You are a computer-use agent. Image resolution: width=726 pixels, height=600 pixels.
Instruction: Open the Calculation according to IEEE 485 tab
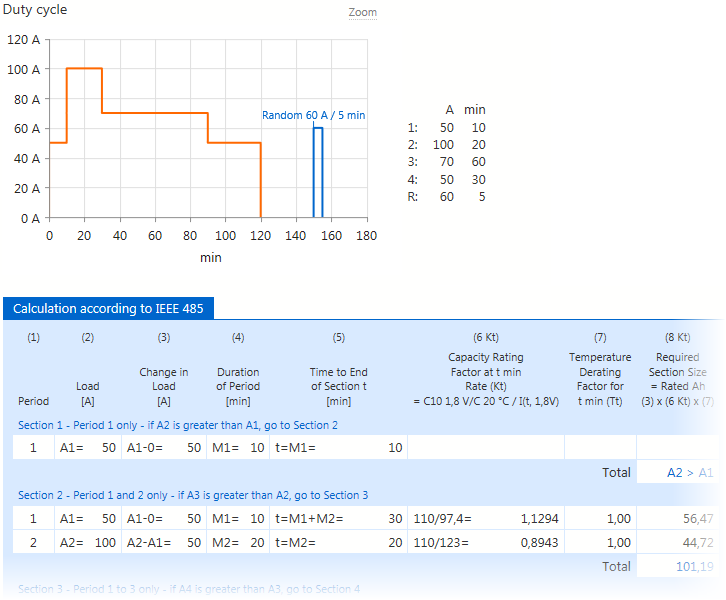[x=108, y=308]
